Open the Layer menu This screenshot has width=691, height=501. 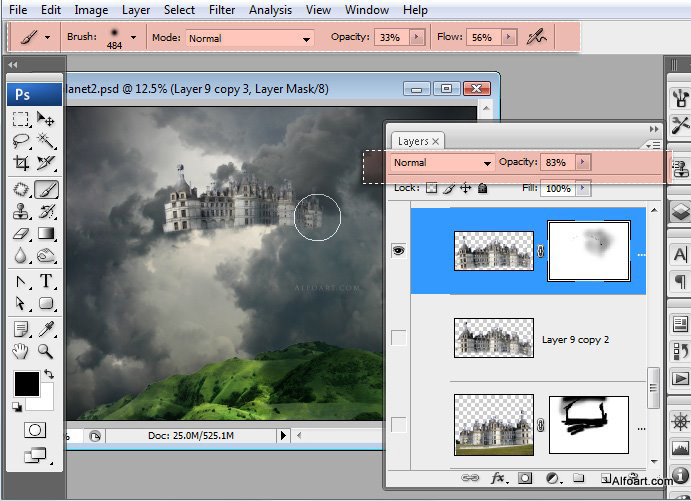(136, 10)
